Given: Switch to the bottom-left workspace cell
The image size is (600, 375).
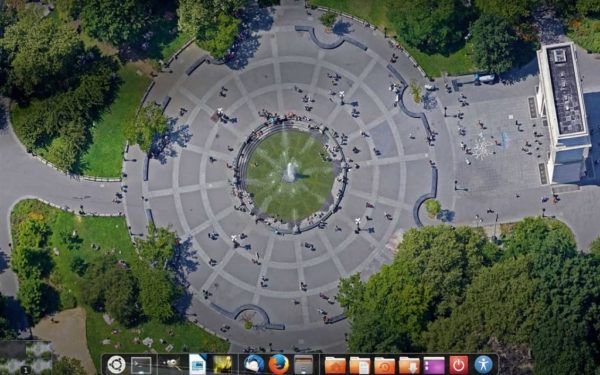Looking at the screenshot, I should click(13, 366).
